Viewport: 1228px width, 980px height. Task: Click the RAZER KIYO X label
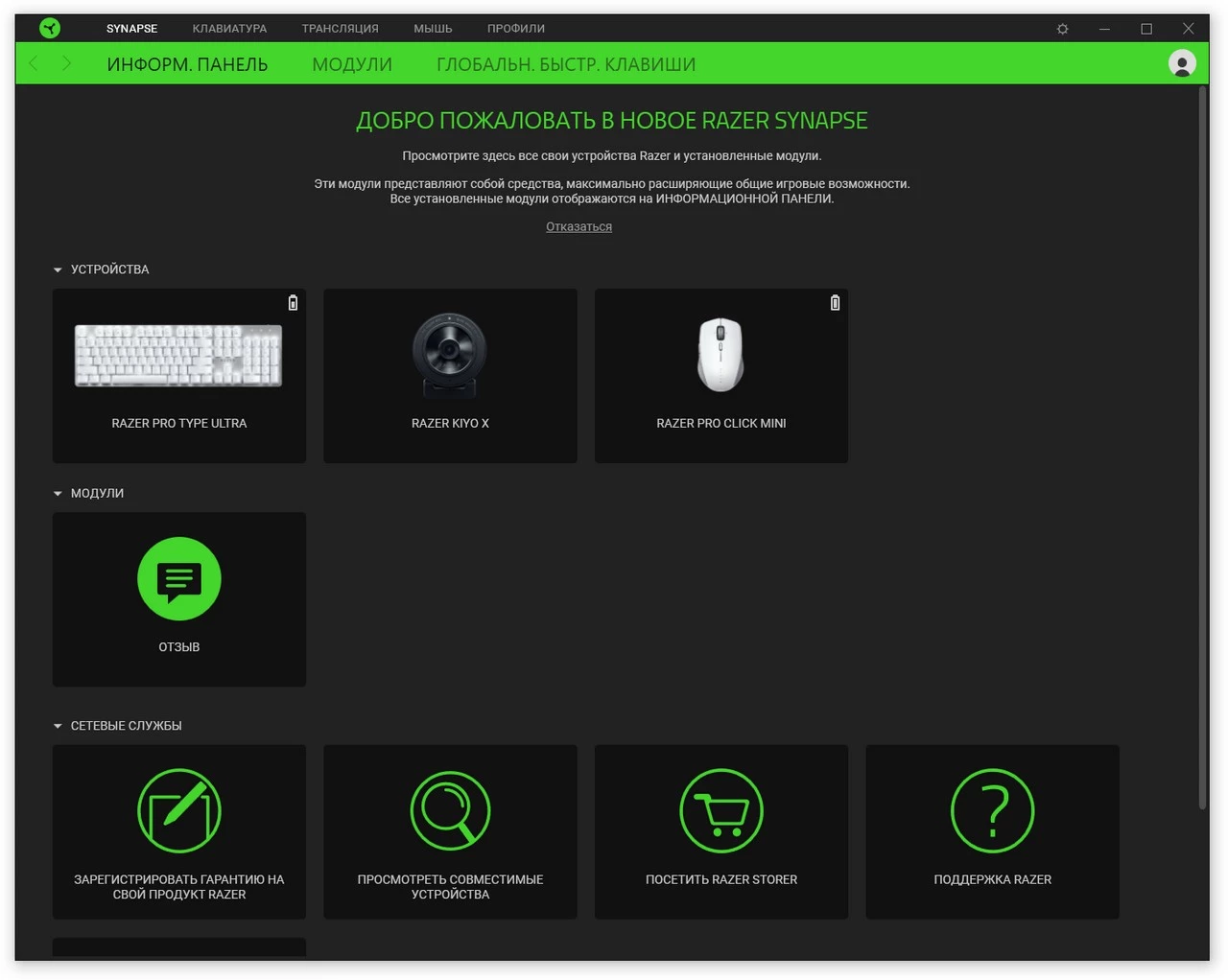tap(450, 424)
